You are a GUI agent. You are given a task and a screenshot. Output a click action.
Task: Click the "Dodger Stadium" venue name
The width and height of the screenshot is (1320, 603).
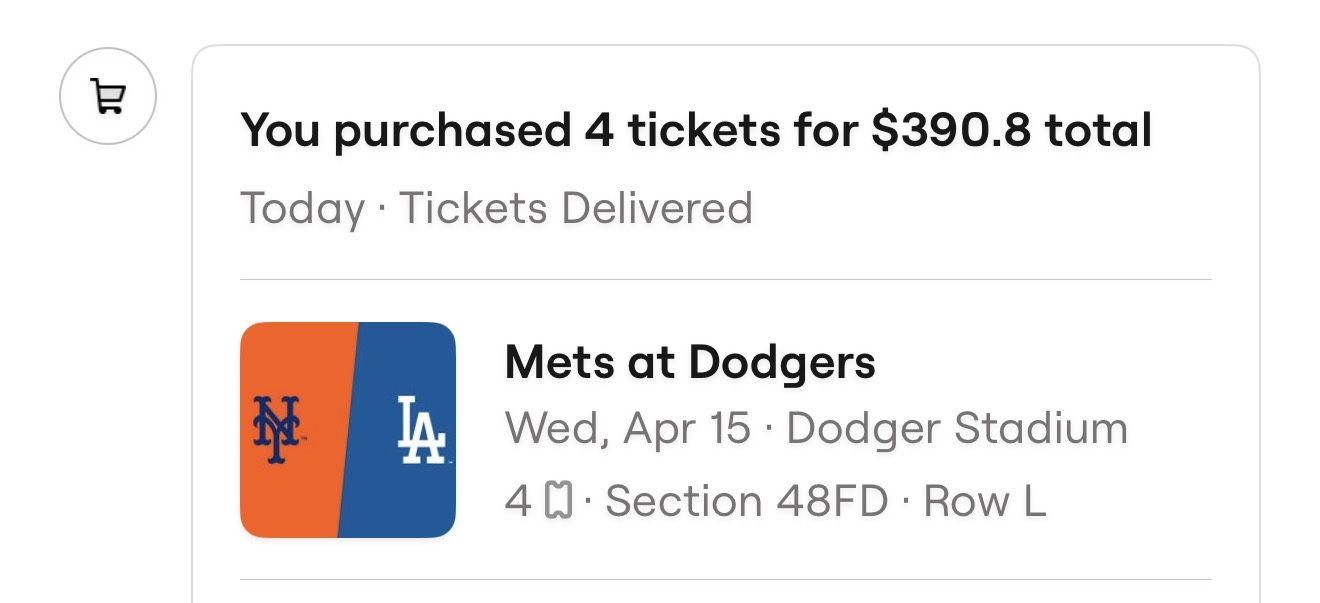pos(957,429)
